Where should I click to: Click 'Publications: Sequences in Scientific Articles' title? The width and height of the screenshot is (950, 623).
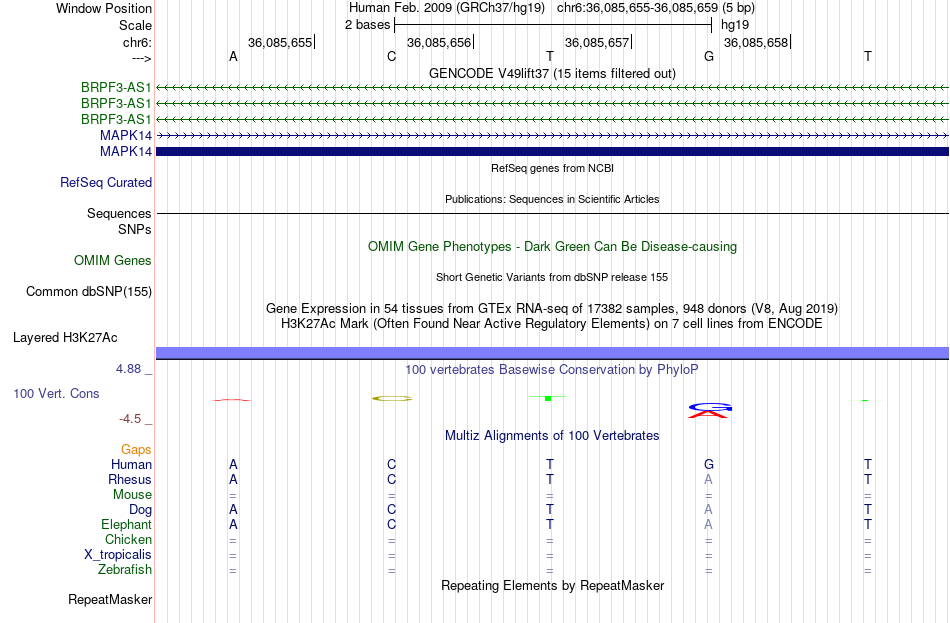click(552, 199)
